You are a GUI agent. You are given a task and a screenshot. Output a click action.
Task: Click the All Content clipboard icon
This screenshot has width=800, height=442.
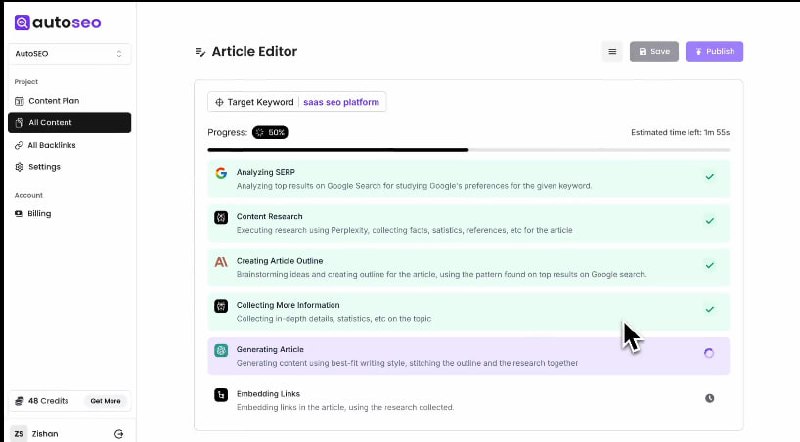pos(19,122)
